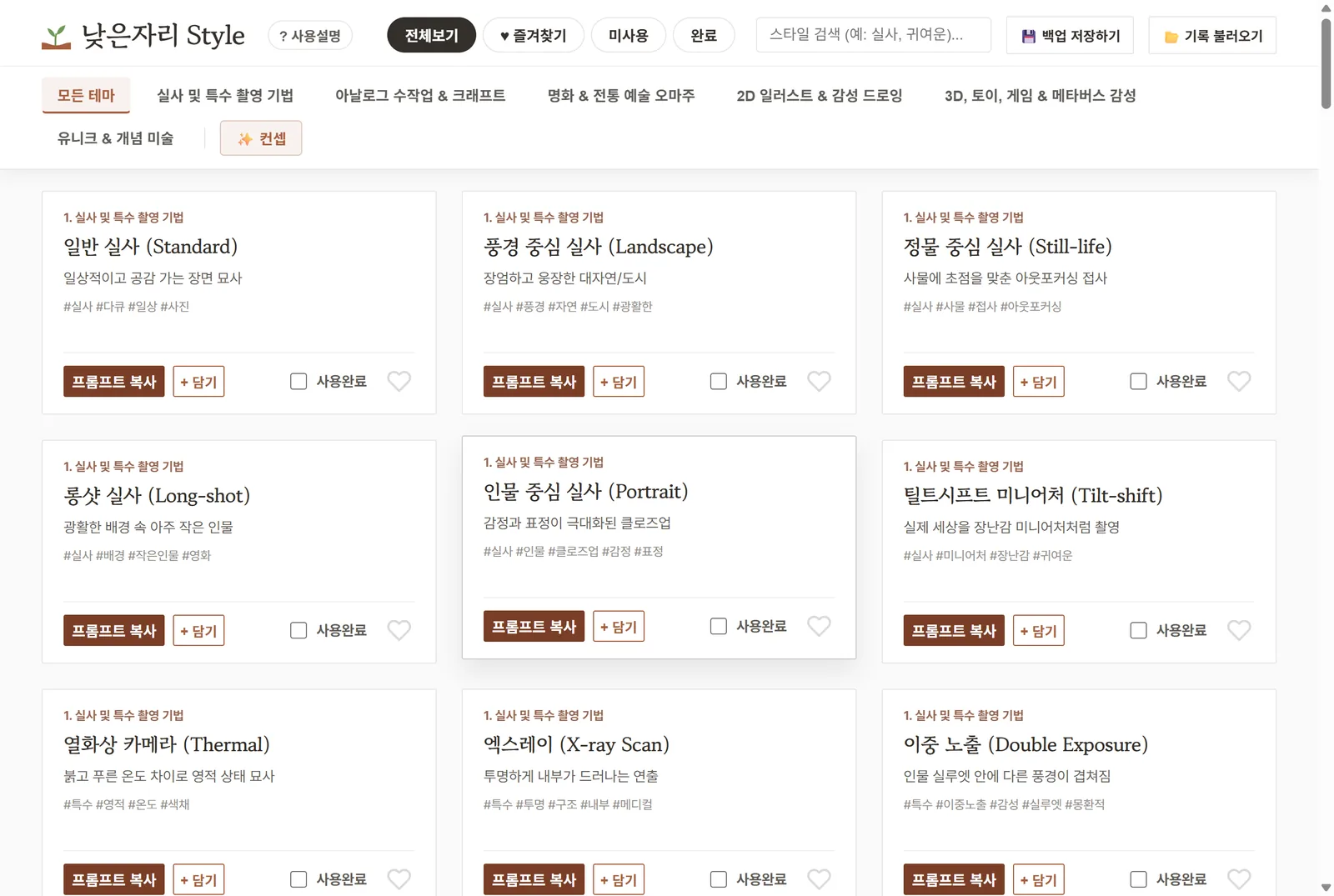Check 사용완료 on 열화상 카메라 (Thermal)
This screenshot has width=1334, height=896.
click(298, 879)
